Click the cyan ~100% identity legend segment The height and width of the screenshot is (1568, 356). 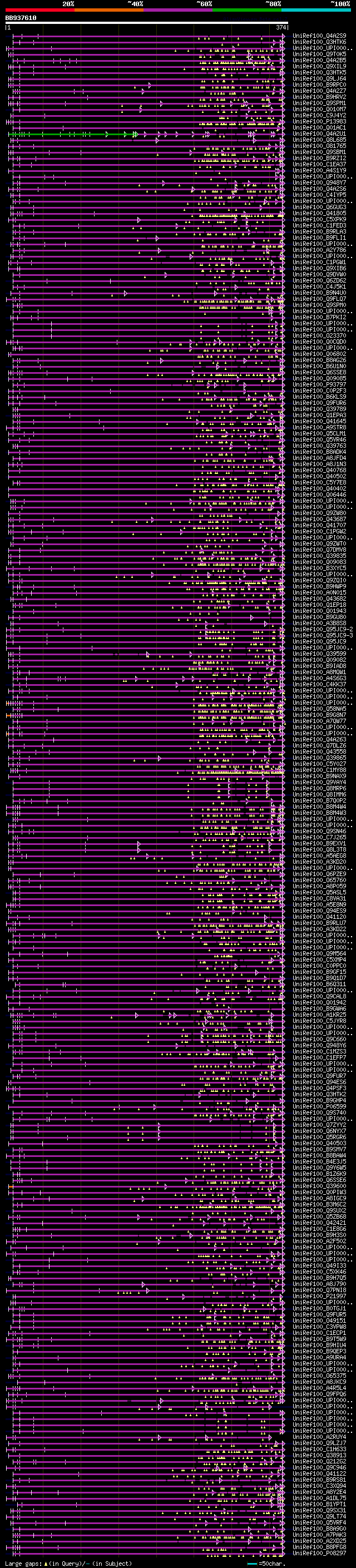coord(317,10)
